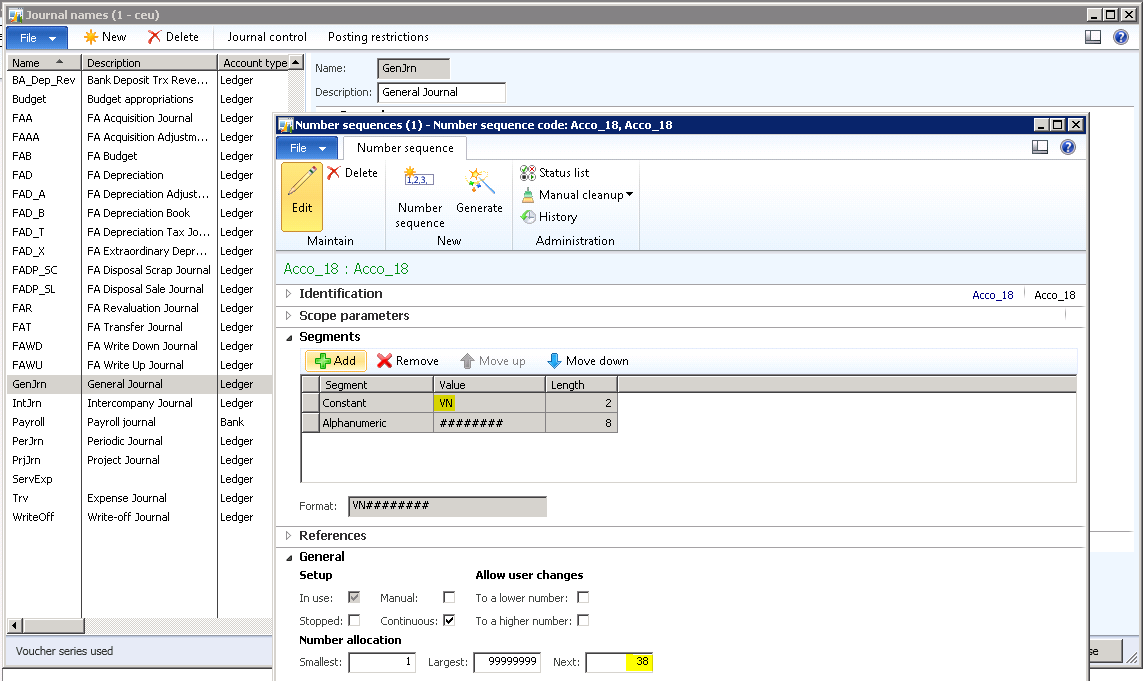The image size is (1143, 681).
Task: Add a new segment
Action: point(336,361)
